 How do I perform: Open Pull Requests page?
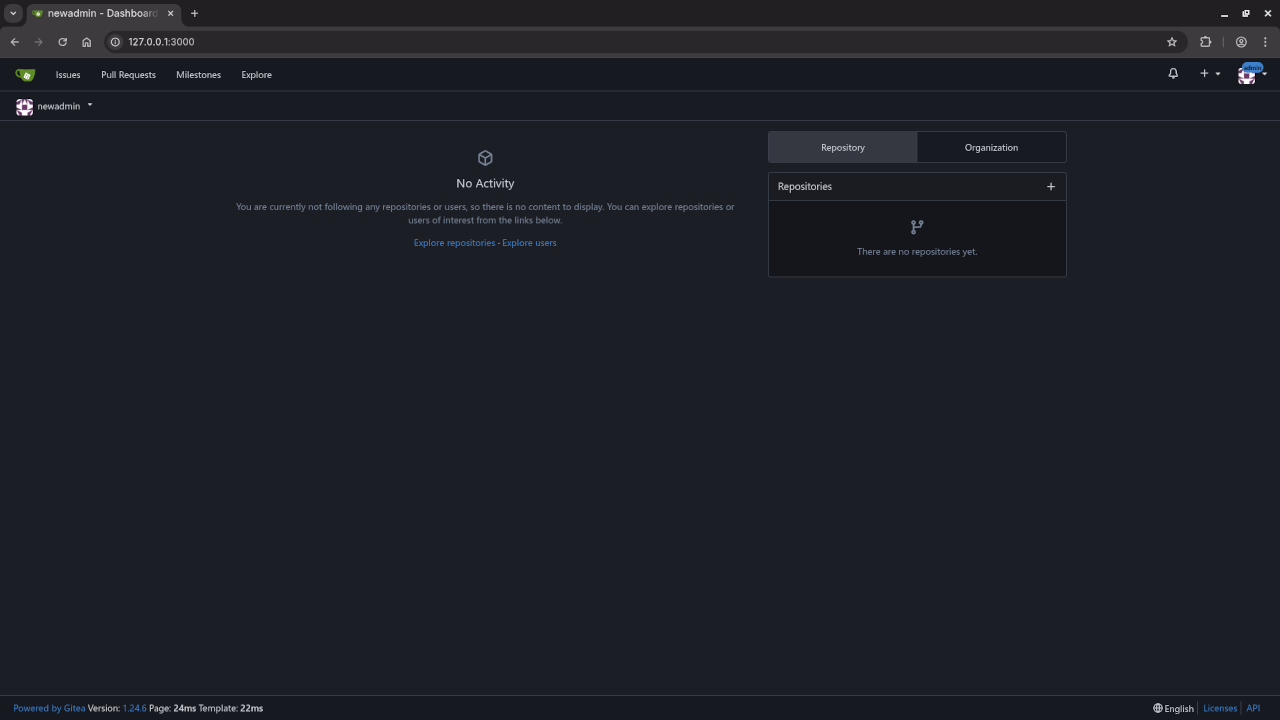click(x=128, y=75)
